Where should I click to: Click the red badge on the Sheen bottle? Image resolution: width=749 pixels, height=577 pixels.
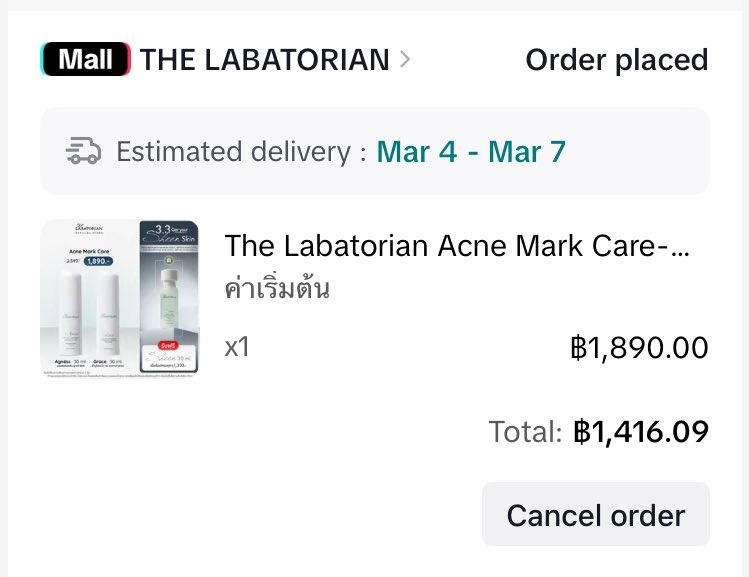pyautogui.click(x=168, y=346)
